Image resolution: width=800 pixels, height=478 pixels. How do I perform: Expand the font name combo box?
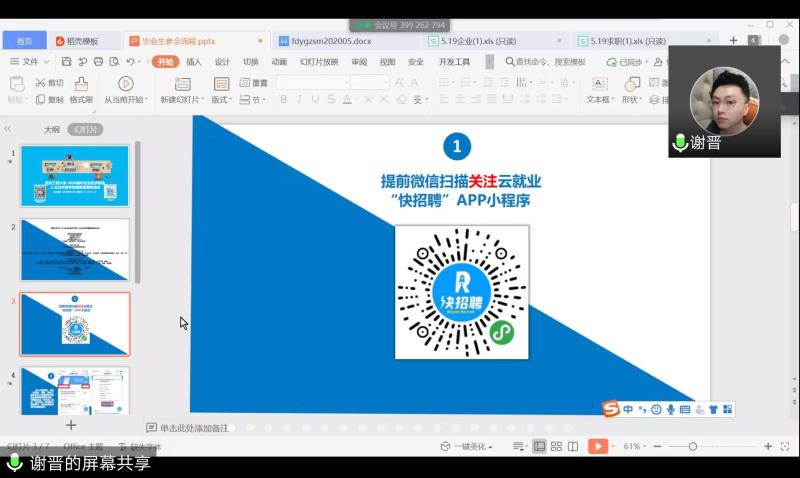346,82
